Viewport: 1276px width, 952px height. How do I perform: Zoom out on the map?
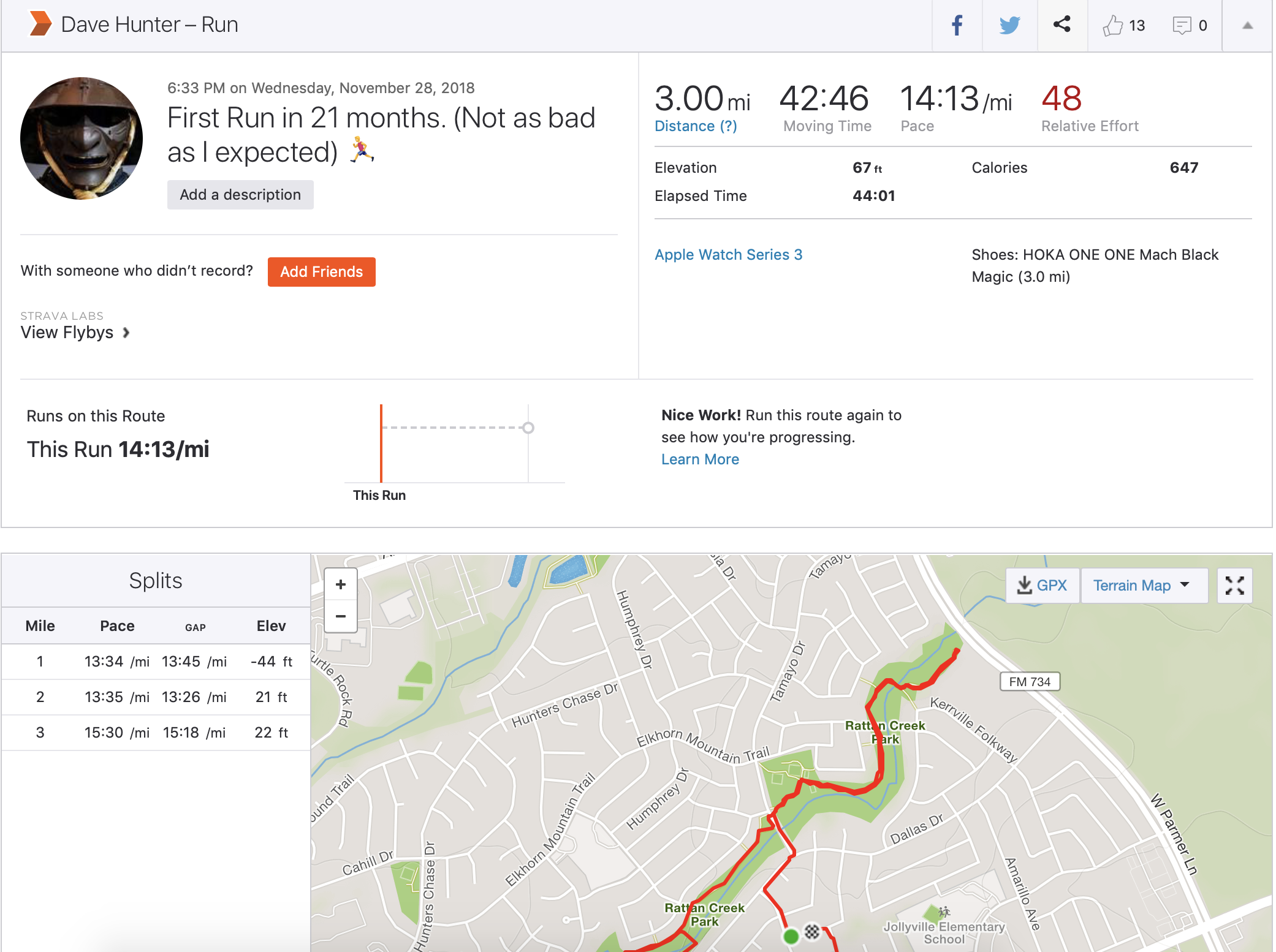tap(341, 616)
